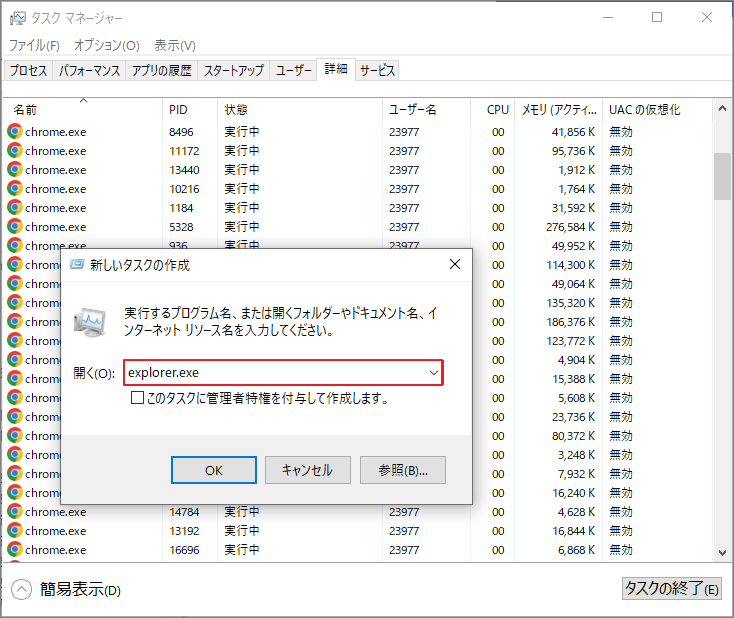Click the chrome icon for PID 11172

(15, 151)
